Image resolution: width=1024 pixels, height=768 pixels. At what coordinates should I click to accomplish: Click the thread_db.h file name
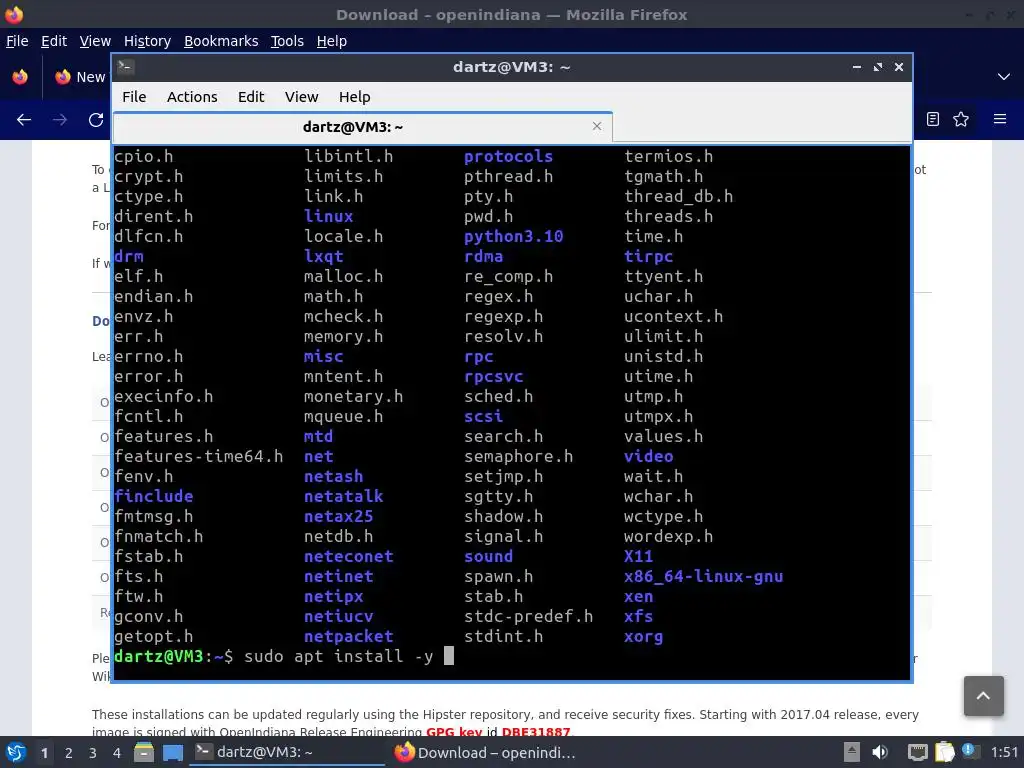pyautogui.click(x=678, y=197)
